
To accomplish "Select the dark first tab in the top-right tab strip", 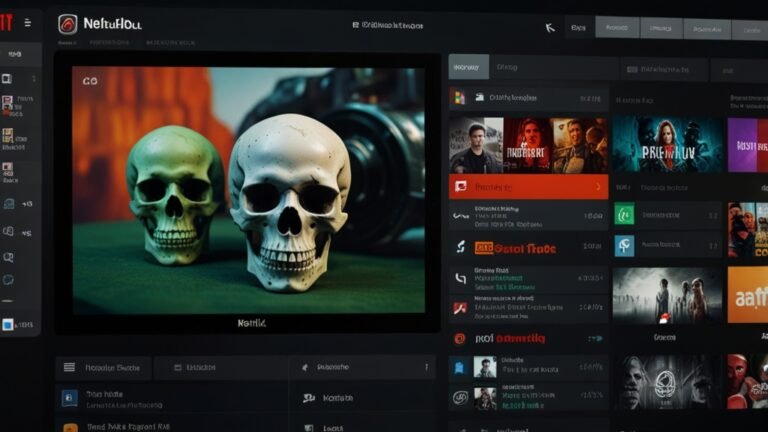I will tap(578, 28).
